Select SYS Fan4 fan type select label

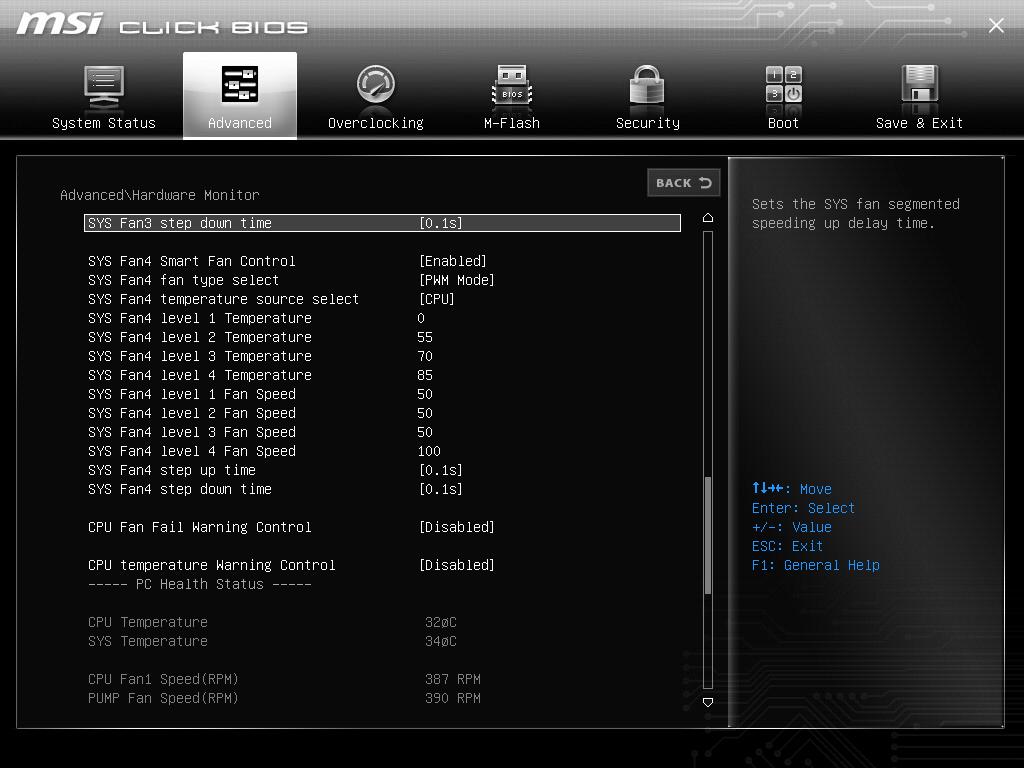point(184,280)
